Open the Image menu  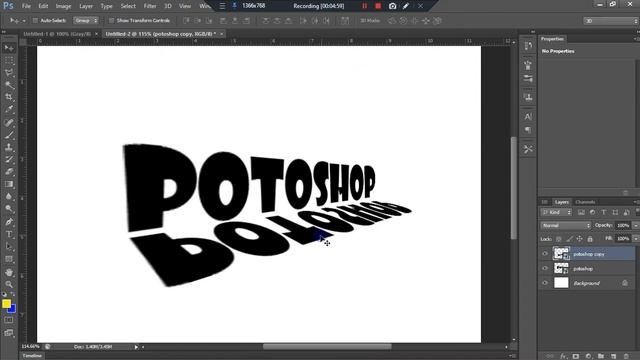pyautogui.click(x=63, y=6)
